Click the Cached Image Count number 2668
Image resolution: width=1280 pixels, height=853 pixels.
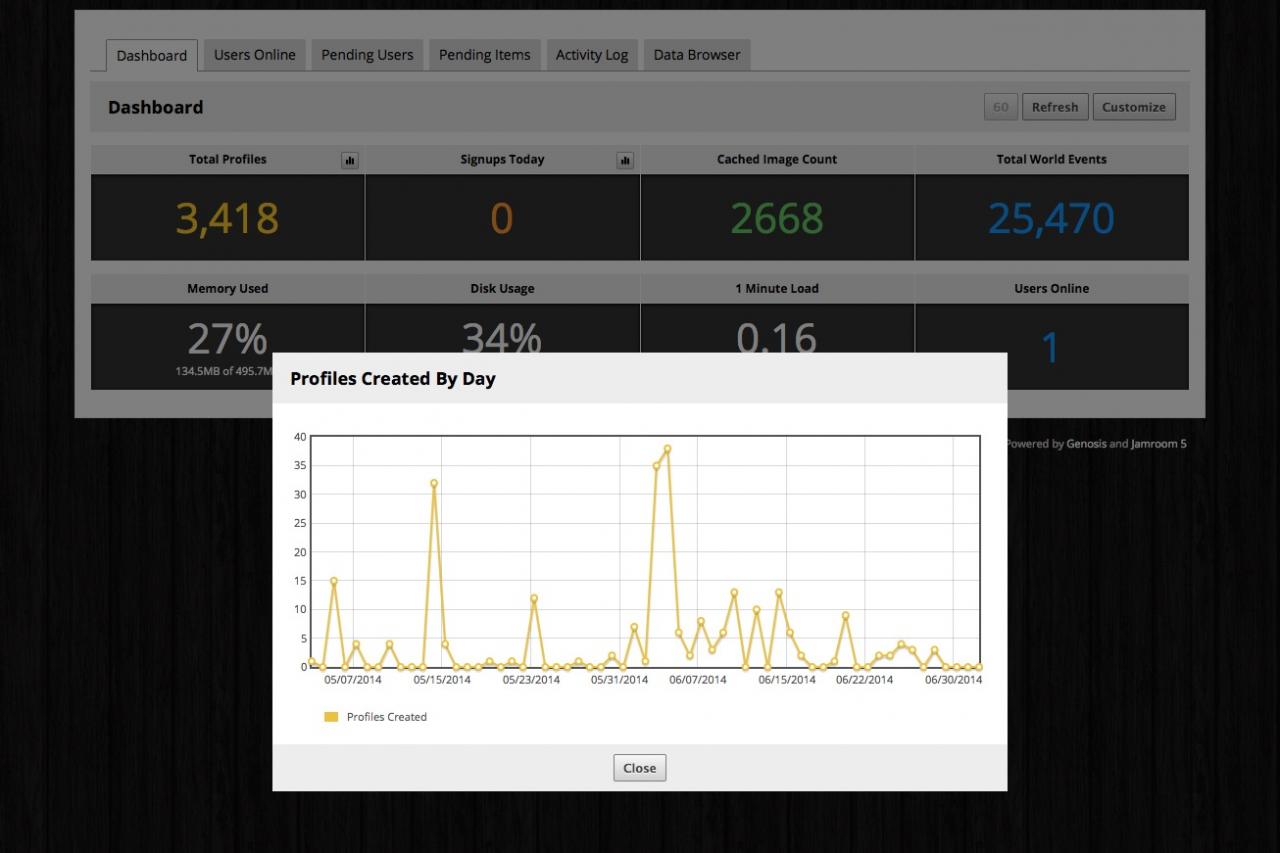click(777, 218)
